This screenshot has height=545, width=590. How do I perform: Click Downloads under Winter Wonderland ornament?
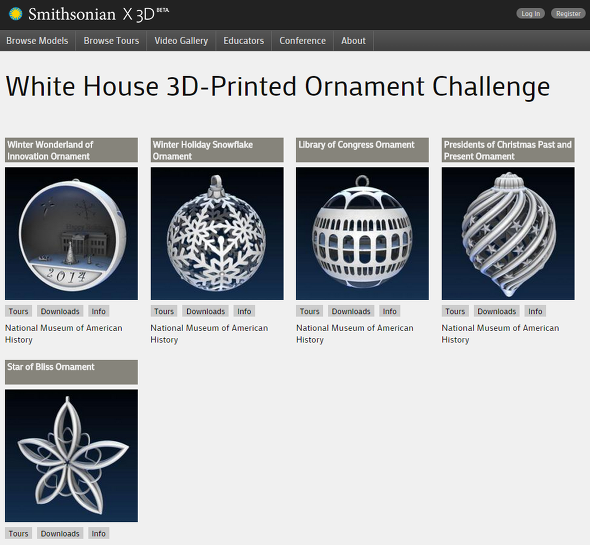[60, 311]
